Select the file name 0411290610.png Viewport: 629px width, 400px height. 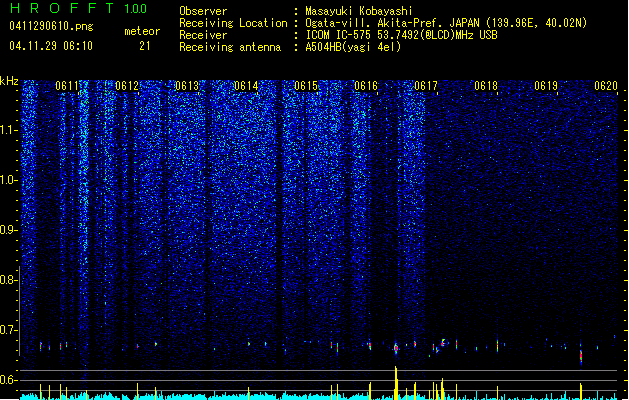[x=51, y=26]
